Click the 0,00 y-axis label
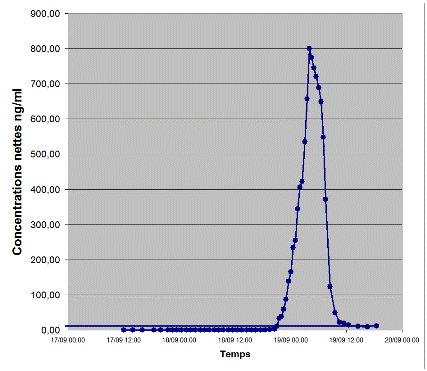427x371 pixels. point(51,330)
